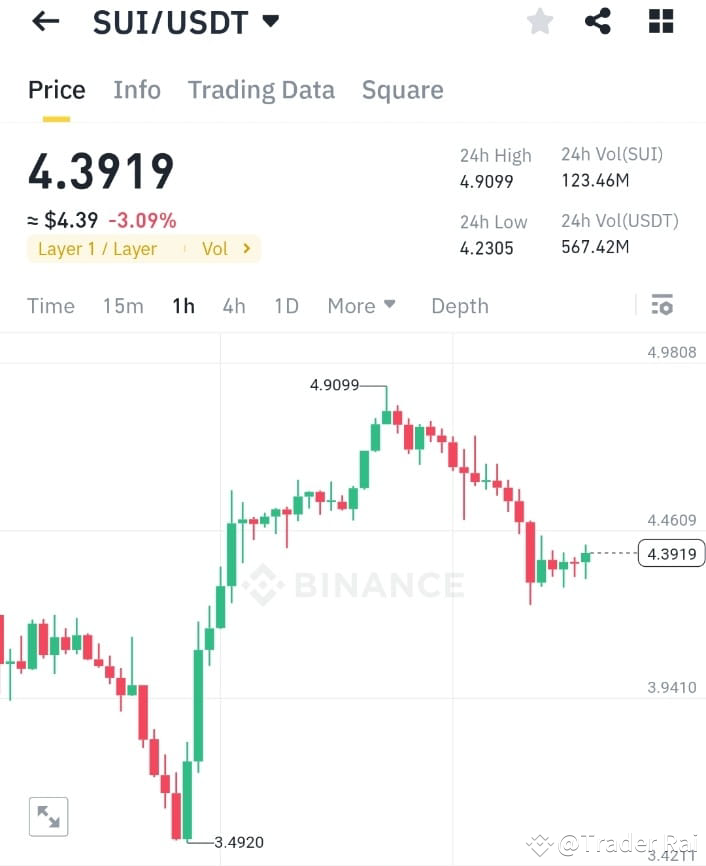Open the markets grid icon top right

pyautogui.click(x=660, y=21)
